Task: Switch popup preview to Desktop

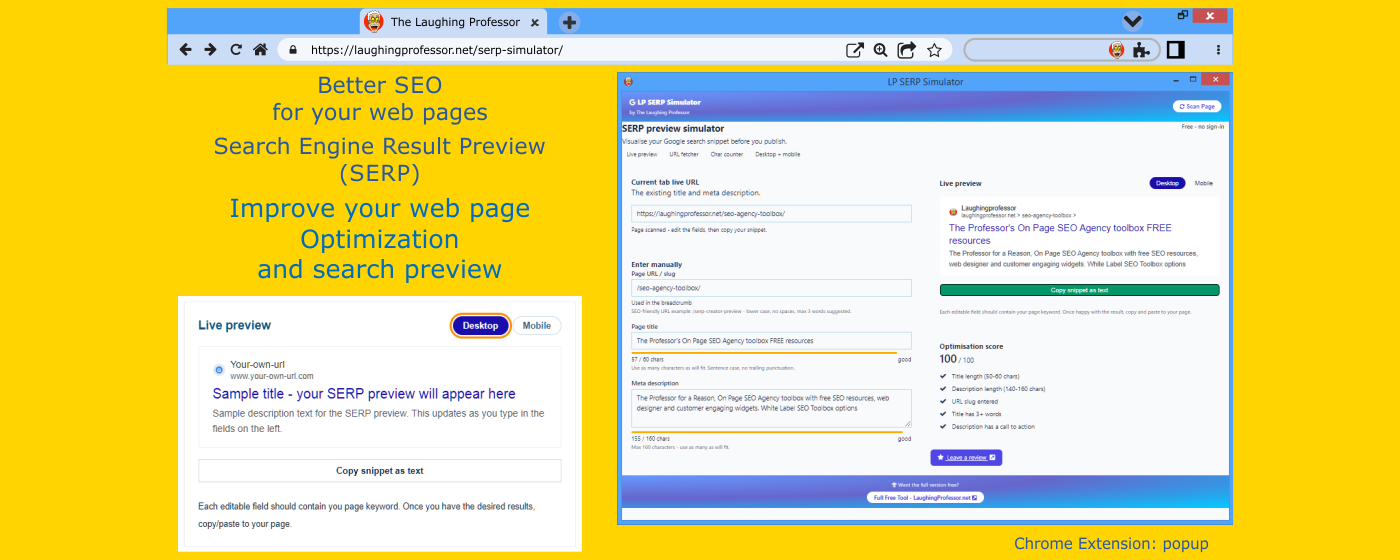Action: tap(1167, 183)
